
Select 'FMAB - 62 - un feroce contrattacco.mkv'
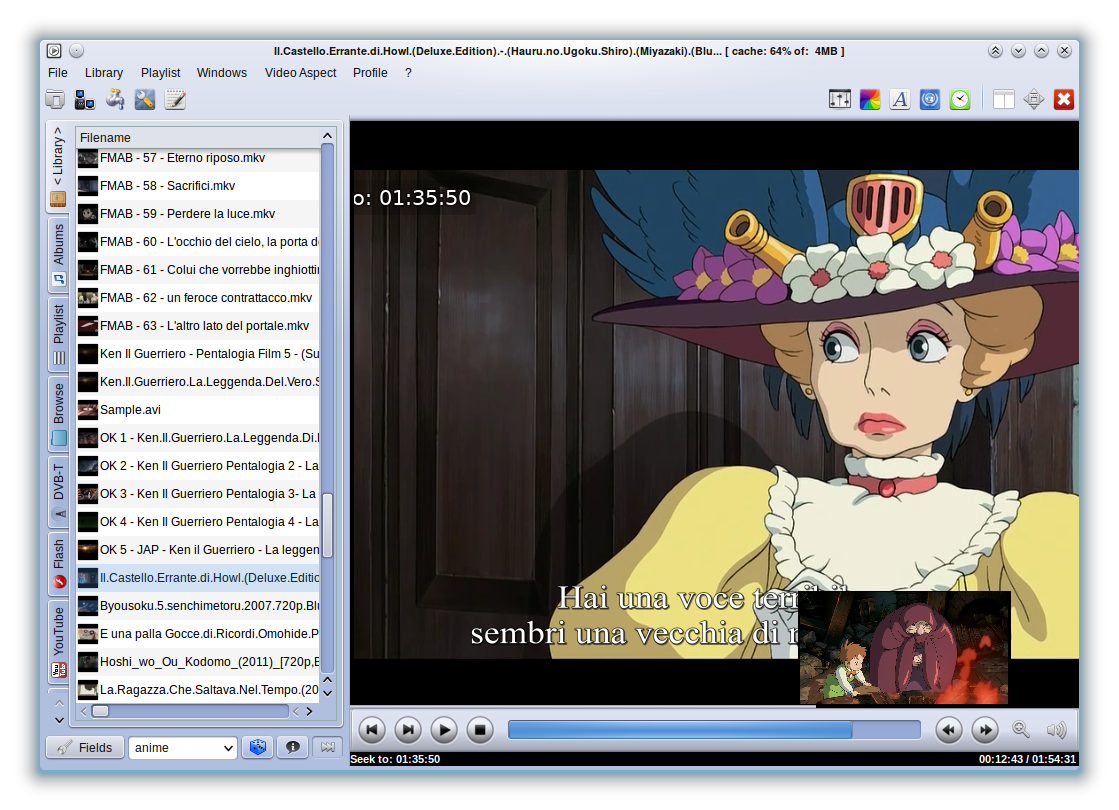click(x=198, y=298)
